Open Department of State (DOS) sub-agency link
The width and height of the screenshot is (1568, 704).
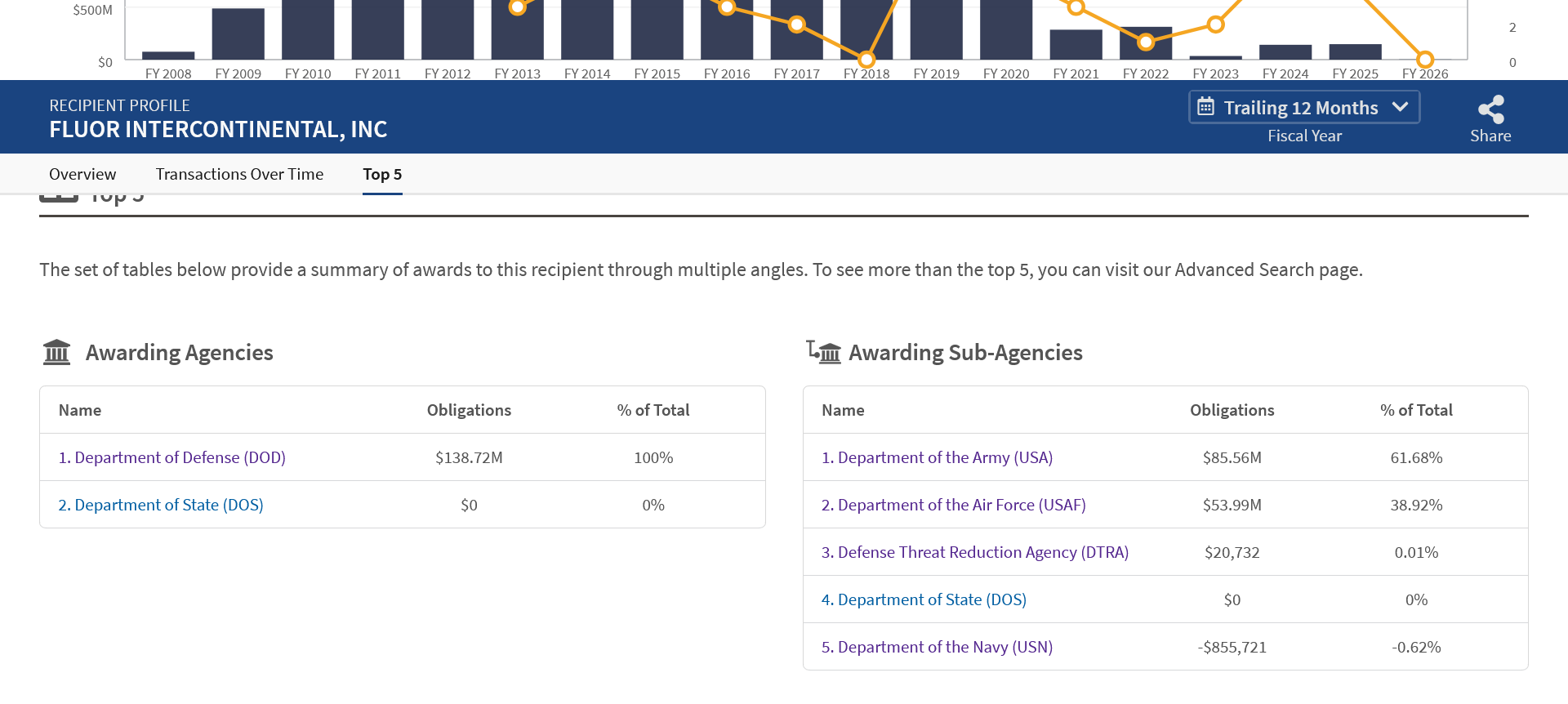coord(924,599)
